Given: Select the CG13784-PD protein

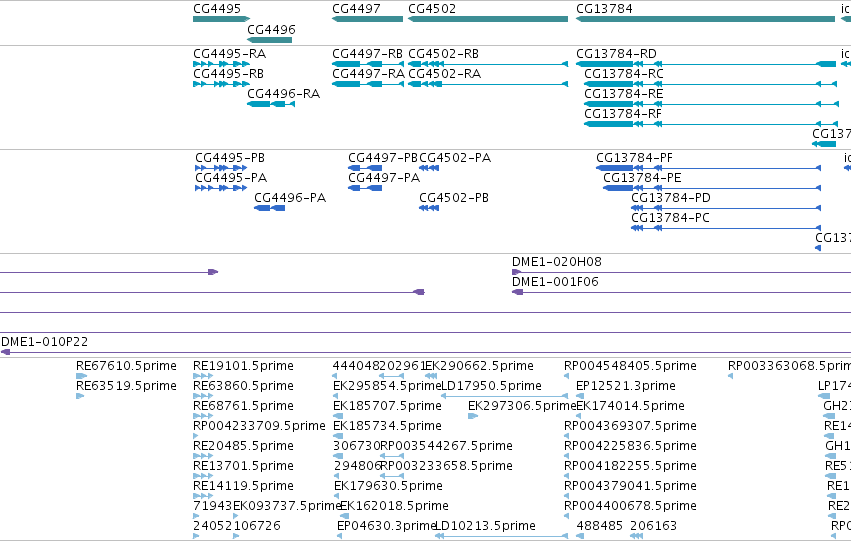Looking at the screenshot, I should point(726,208).
